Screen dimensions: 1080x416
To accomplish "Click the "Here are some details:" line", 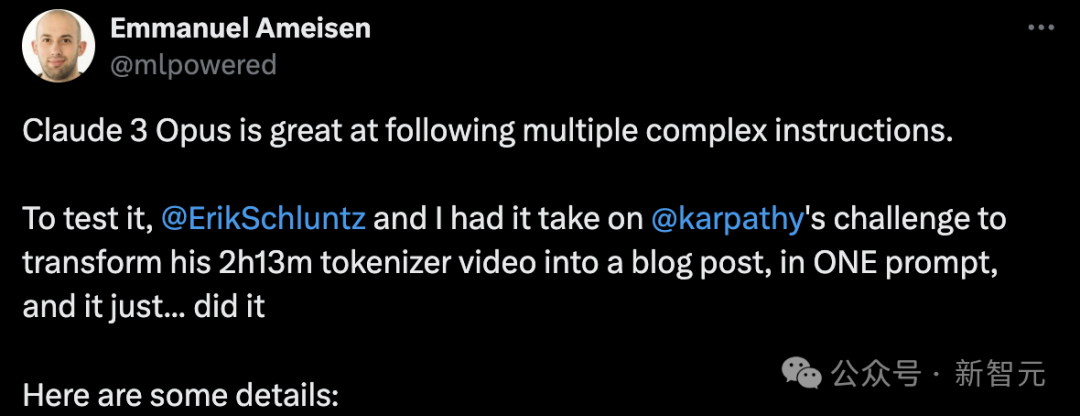I will (181, 395).
